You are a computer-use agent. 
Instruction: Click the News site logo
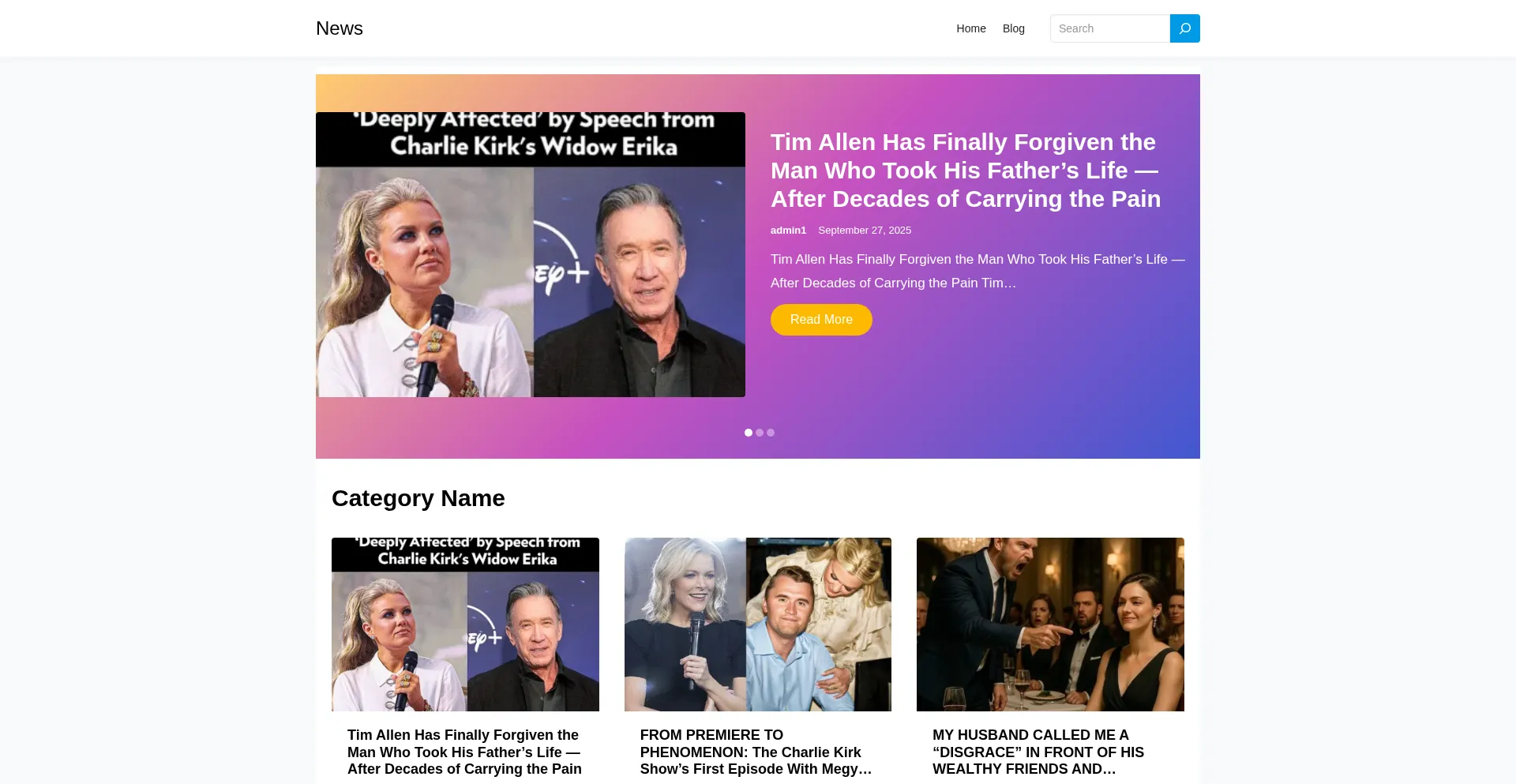pyautogui.click(x=340, y=28)
